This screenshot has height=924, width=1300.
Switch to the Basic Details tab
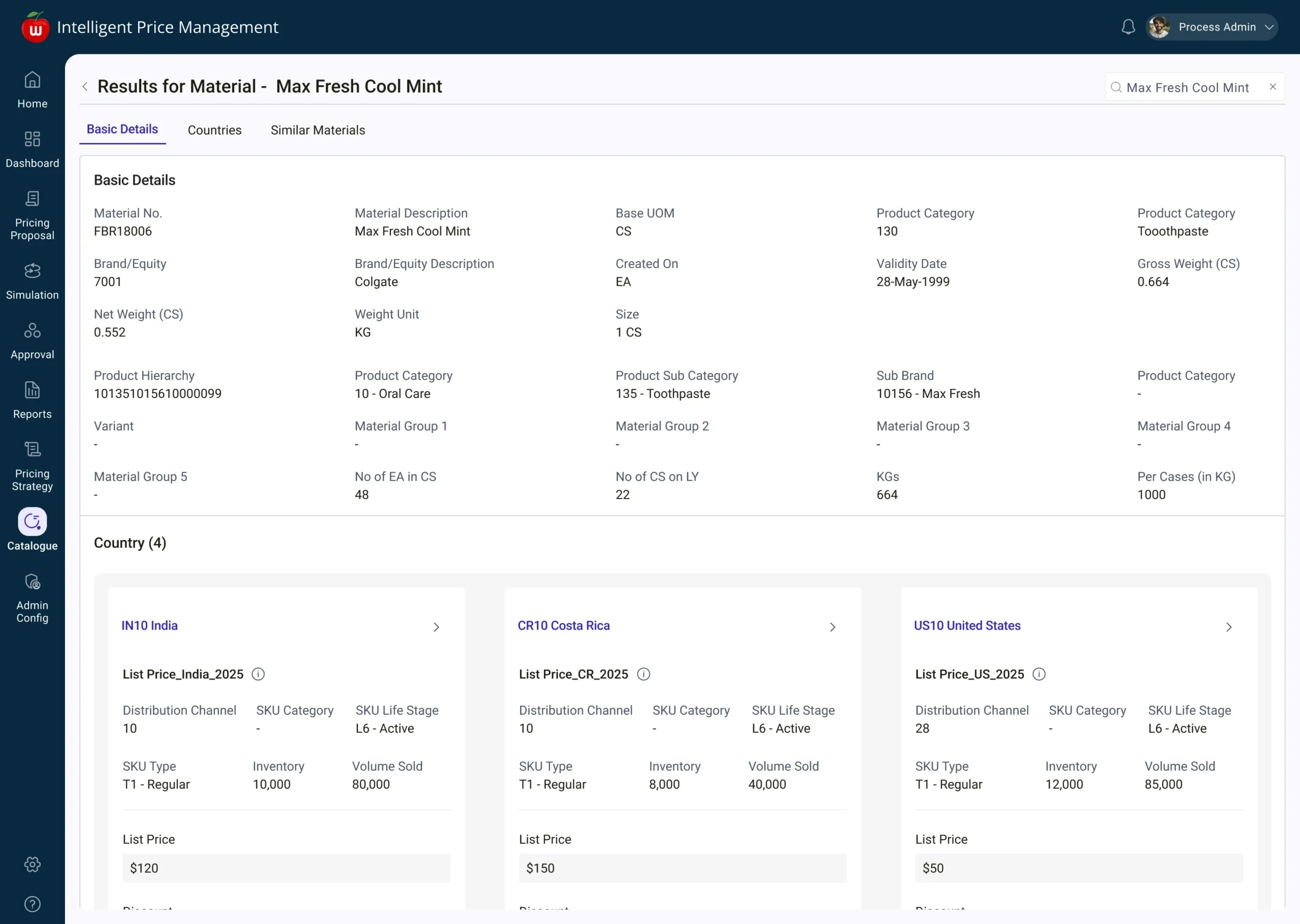click(x=122, y=130)
